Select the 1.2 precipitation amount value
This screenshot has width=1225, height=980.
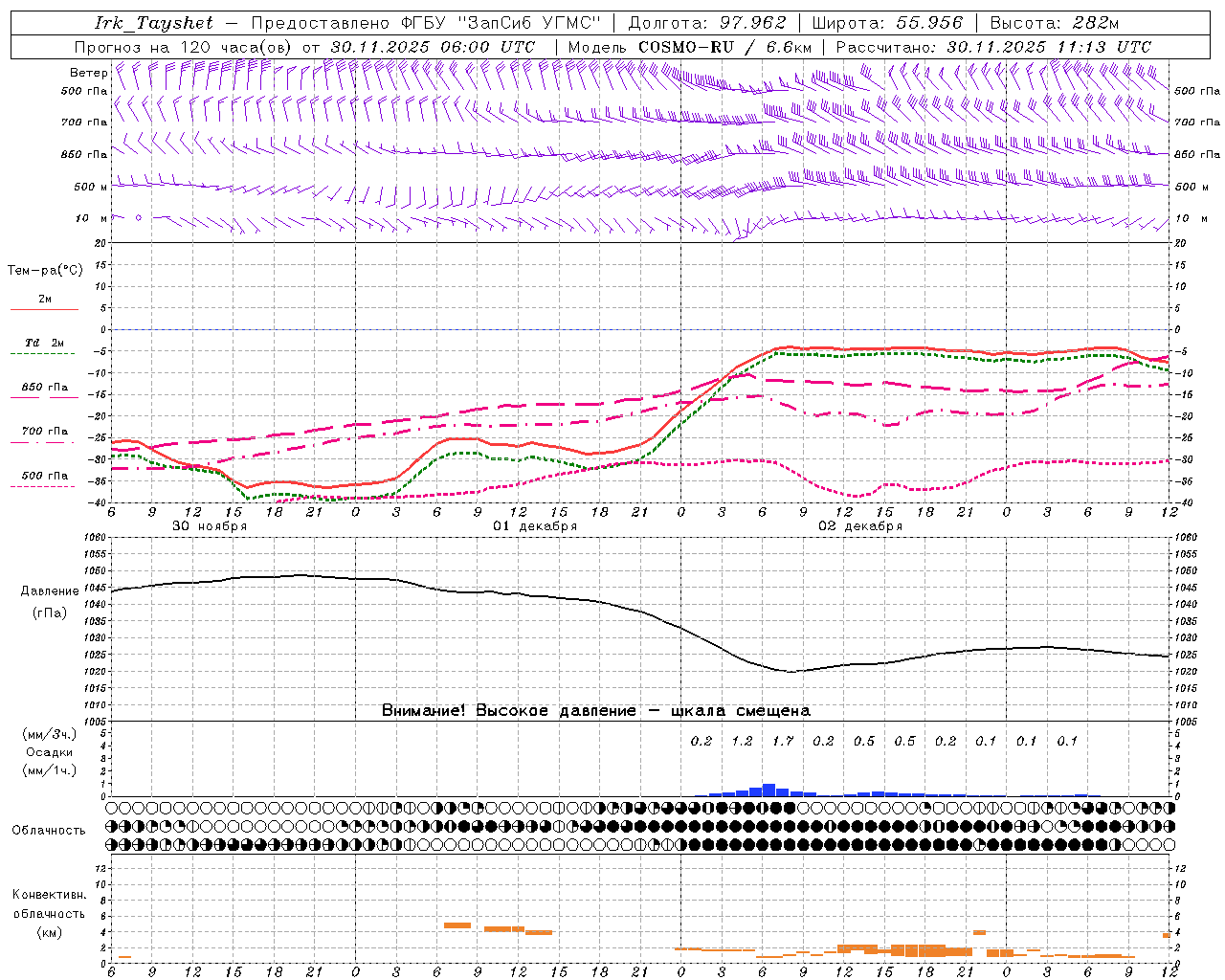pyautogui.click(x=742, y=741)
